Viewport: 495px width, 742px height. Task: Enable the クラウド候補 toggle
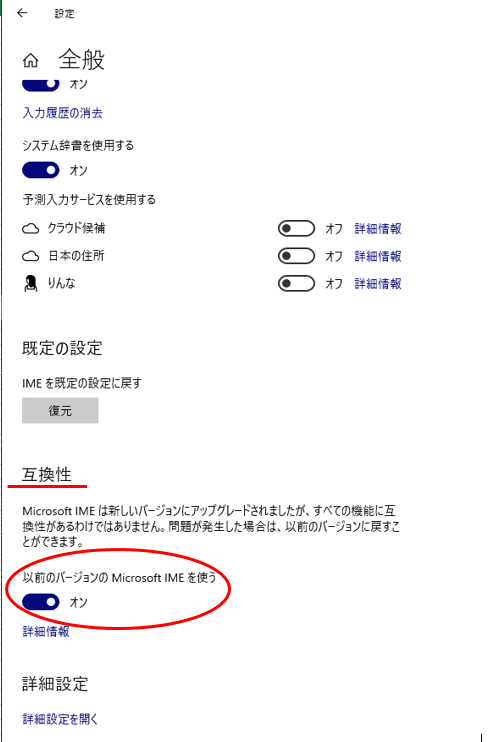pos(296,229)
